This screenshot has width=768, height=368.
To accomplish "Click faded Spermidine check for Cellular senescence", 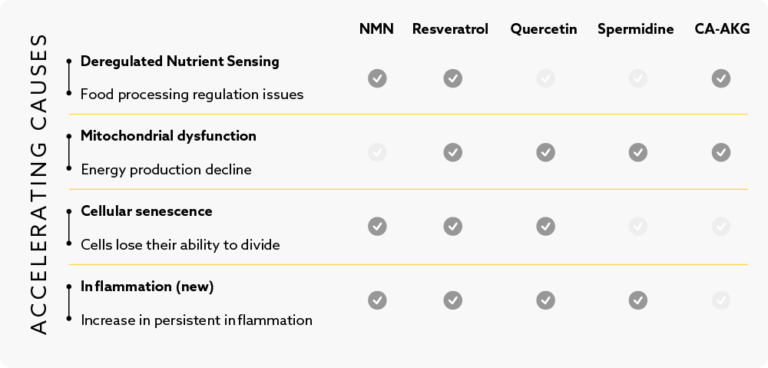I will pyautogui.click(x=638, y=226).
